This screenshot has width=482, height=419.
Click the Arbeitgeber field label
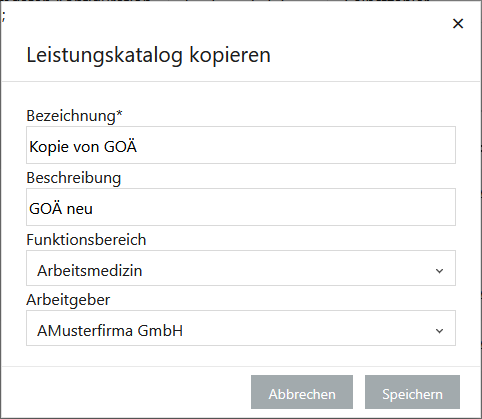(x=68, y=300)
